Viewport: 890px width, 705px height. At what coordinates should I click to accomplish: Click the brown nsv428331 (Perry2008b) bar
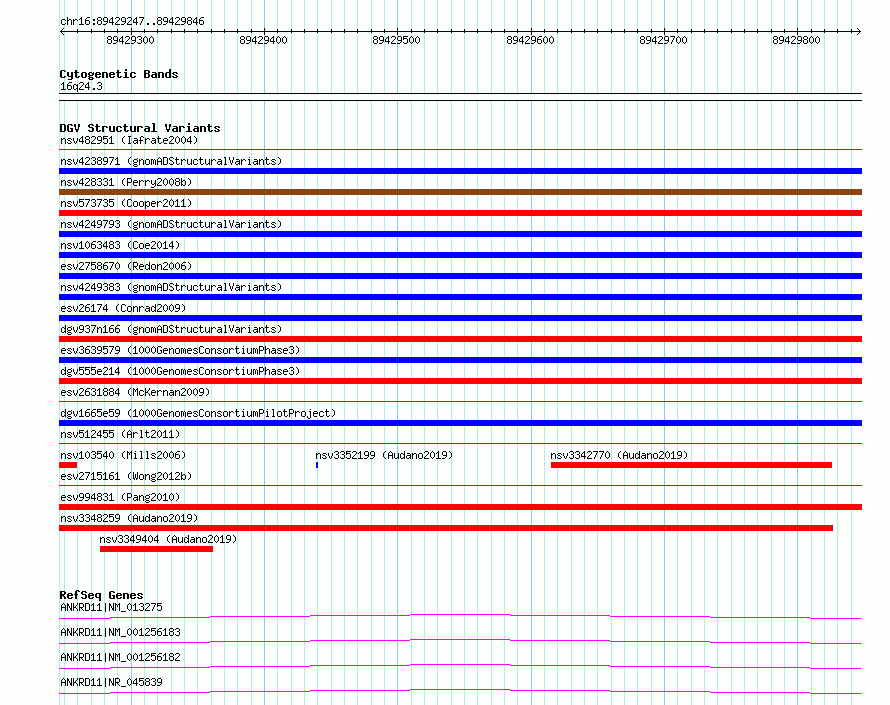coord(460,192)
